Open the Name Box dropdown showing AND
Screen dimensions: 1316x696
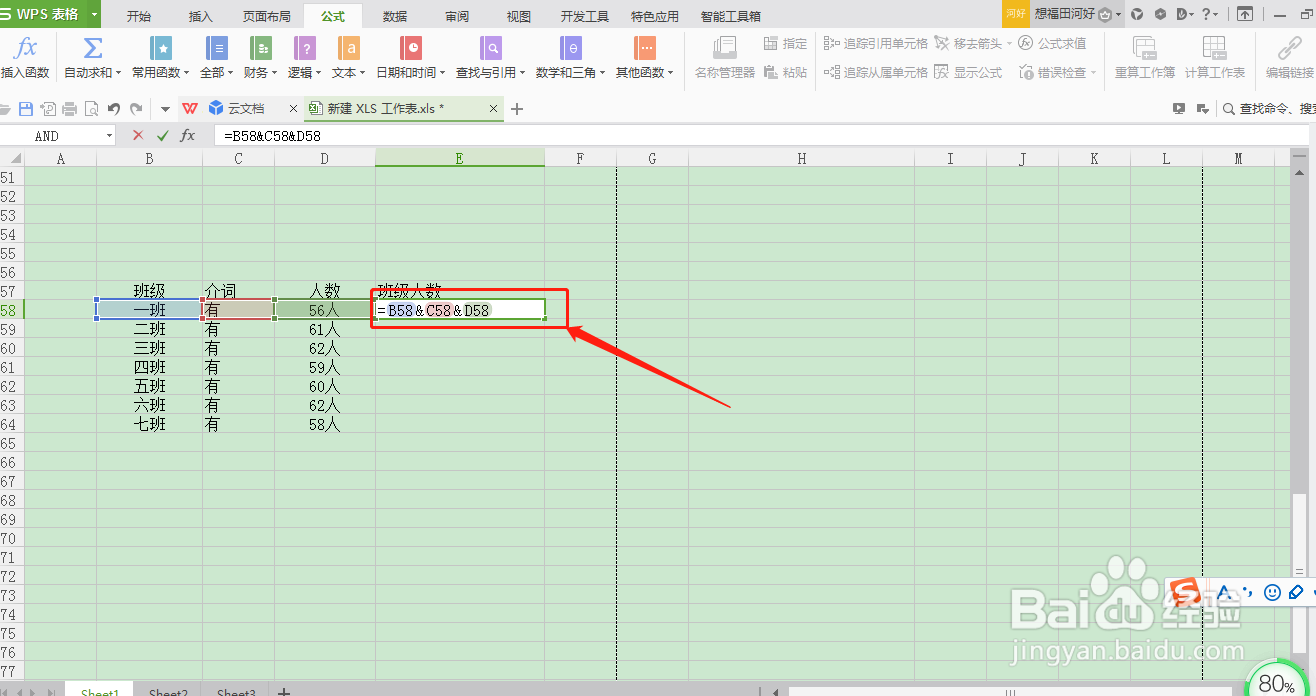[x=110, y=135]
